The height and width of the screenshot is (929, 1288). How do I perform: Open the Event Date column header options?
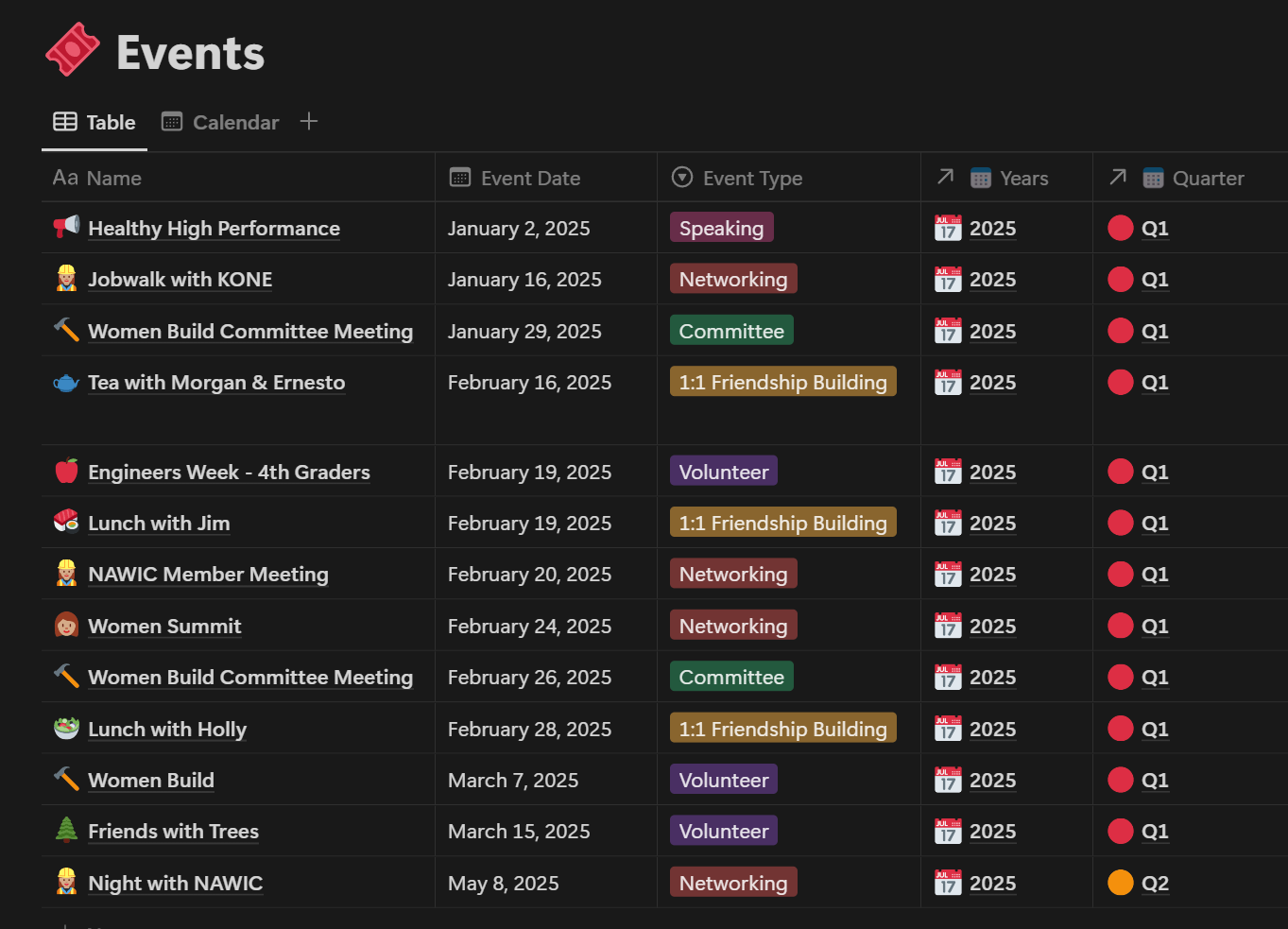pyautogui.click(x=530, y=179)
